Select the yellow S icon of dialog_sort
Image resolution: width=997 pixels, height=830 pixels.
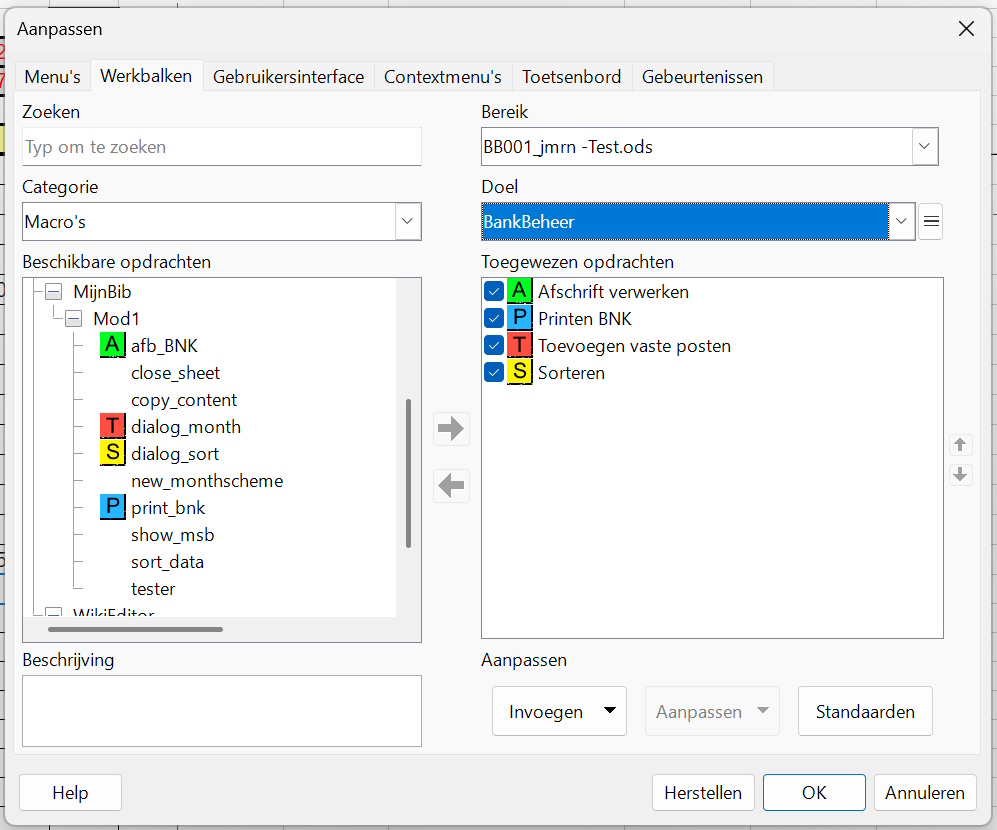click(113, 454)
